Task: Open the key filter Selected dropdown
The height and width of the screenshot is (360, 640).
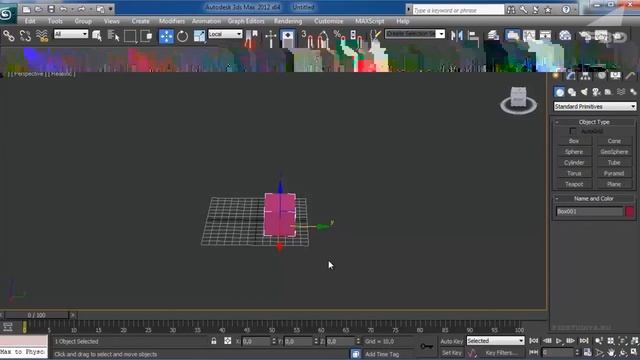Action: pos(495,341)
